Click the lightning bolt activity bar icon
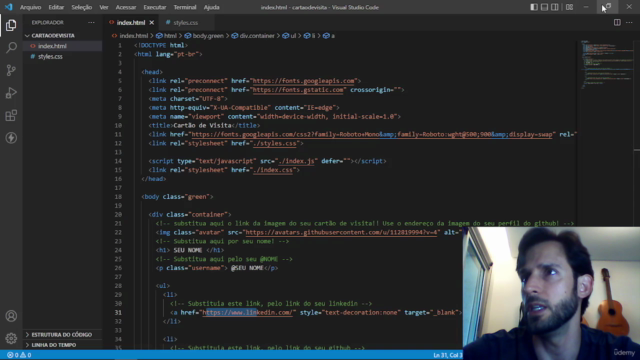Screen dimensions: 640x360 tap(11, 138)
